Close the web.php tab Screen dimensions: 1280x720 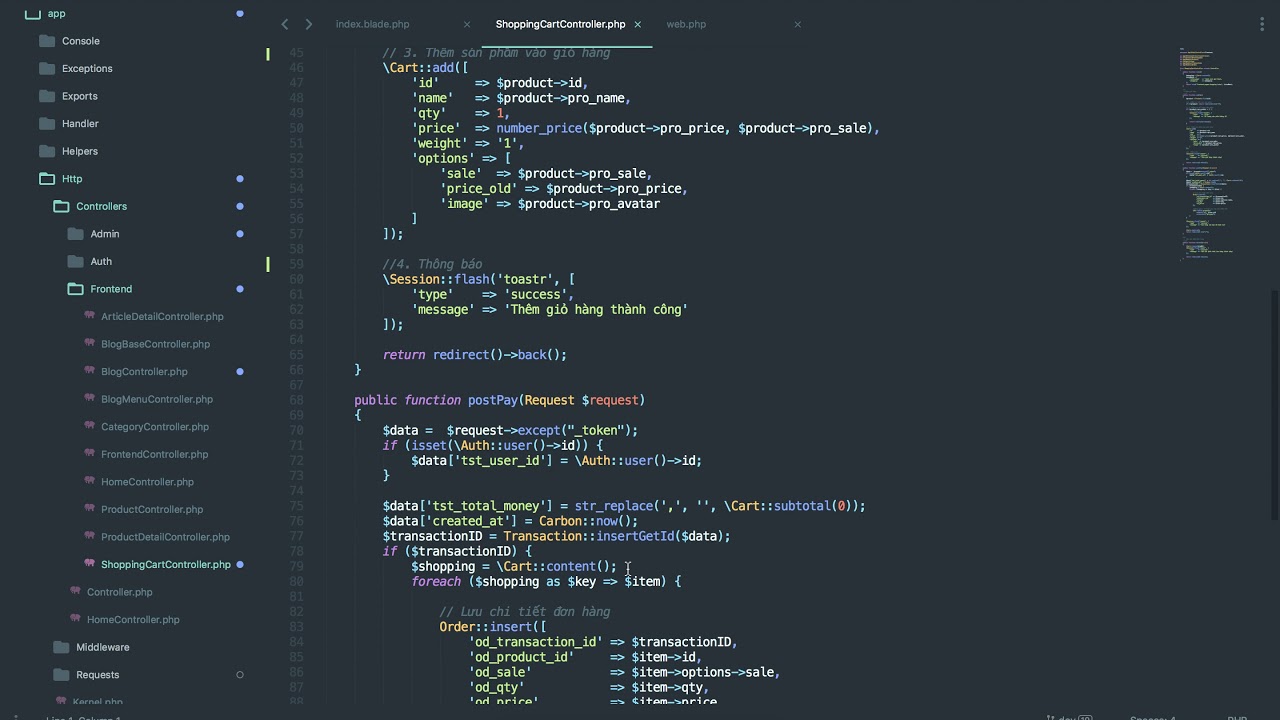click(x=797, y=24)
